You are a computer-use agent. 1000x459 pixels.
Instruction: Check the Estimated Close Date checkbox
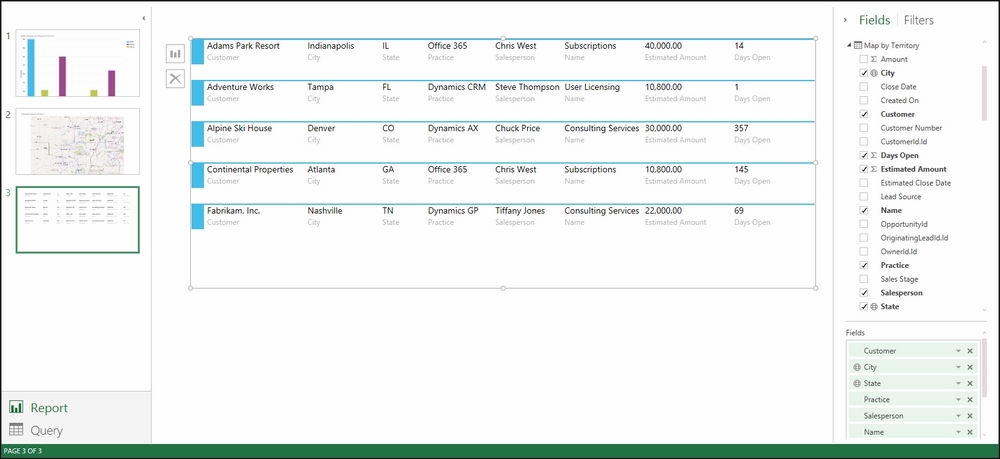point(864,183)
